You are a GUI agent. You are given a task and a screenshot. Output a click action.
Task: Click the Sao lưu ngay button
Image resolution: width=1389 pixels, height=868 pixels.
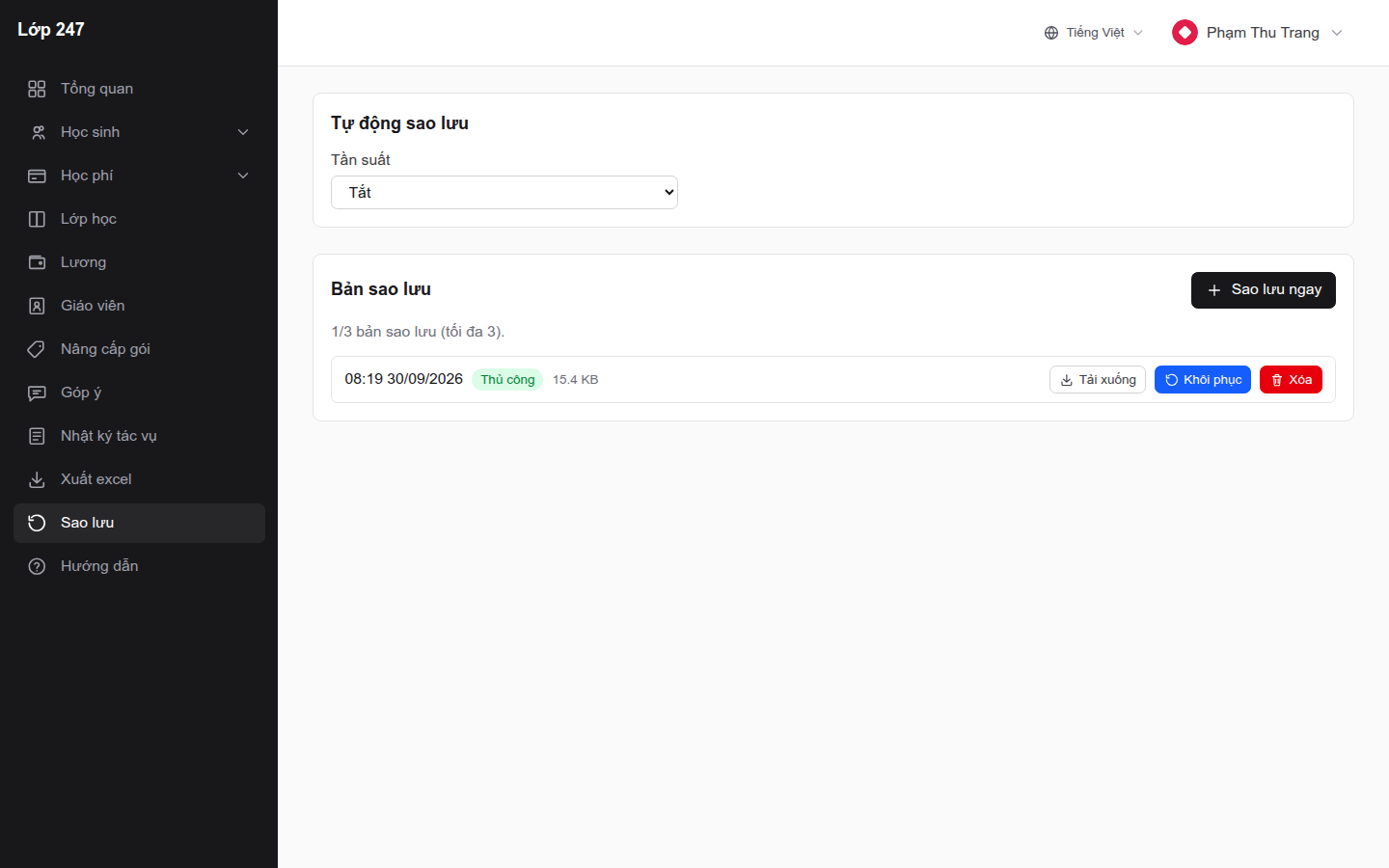click(1263, 290)
